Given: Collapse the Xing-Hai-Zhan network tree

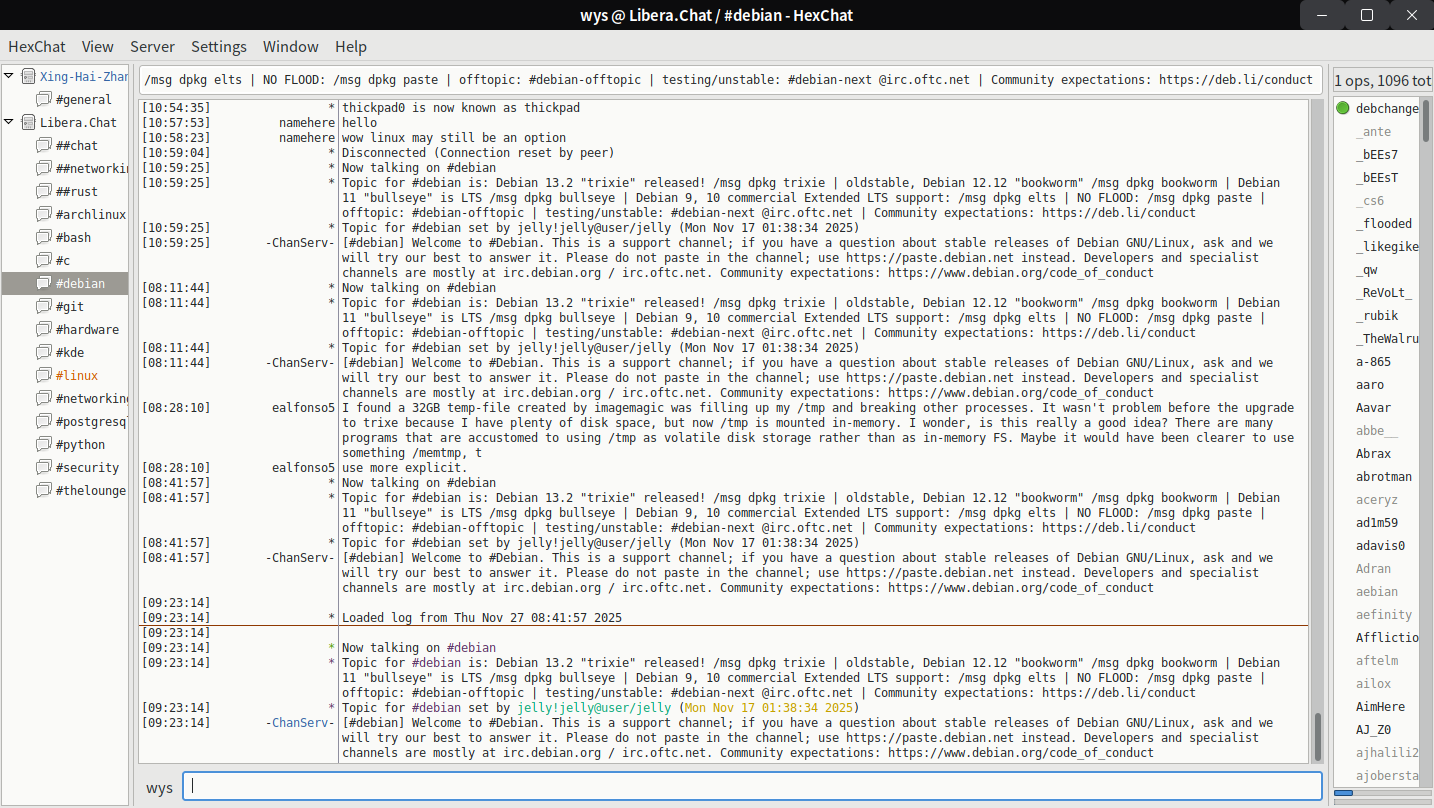Looking at the screenshot, I should pyautogui.click(x=9, y=76).
